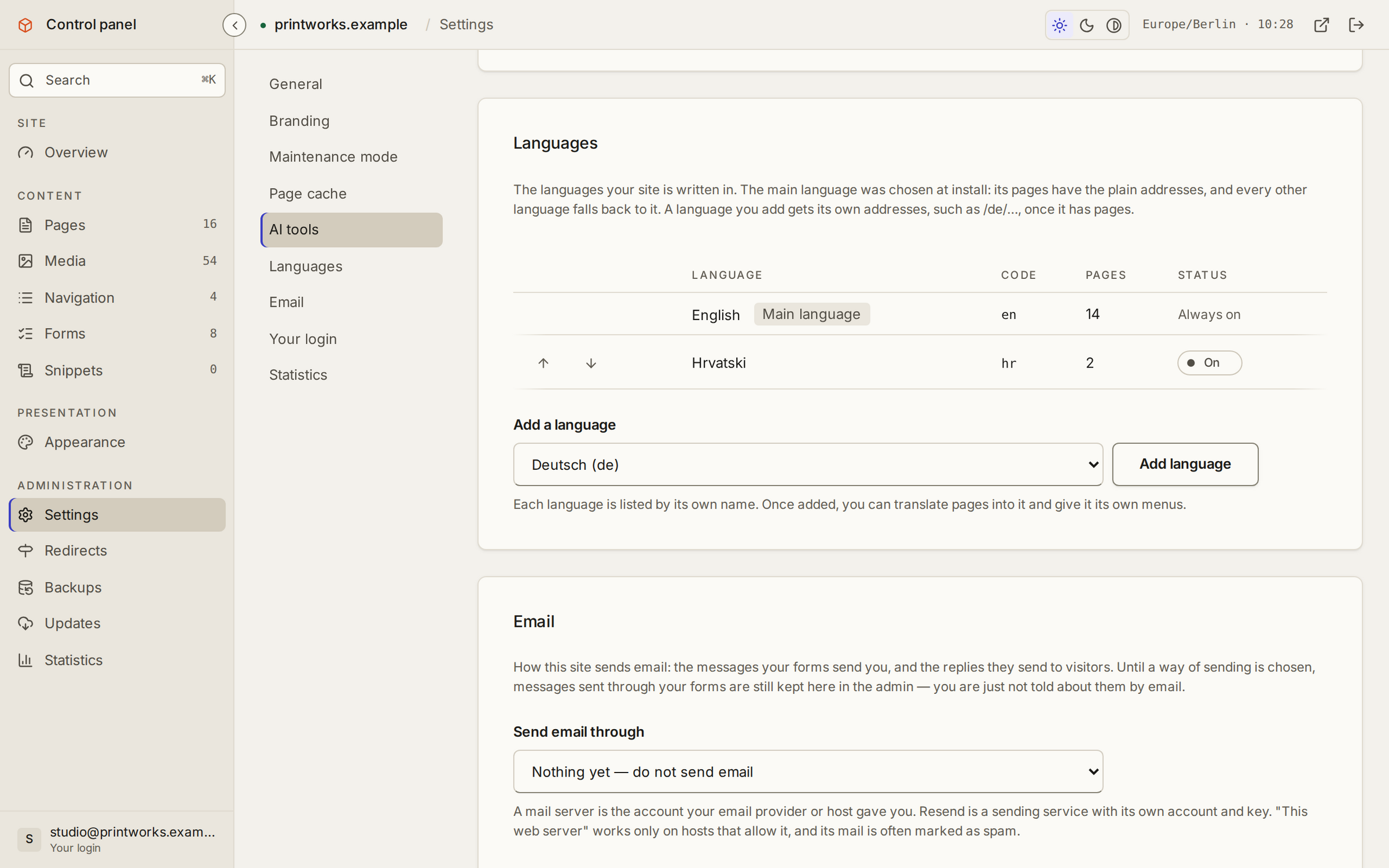Open Snippets in the sidebar
Viewport: 1389px width, 868px height.
click(x=117, y=370)
